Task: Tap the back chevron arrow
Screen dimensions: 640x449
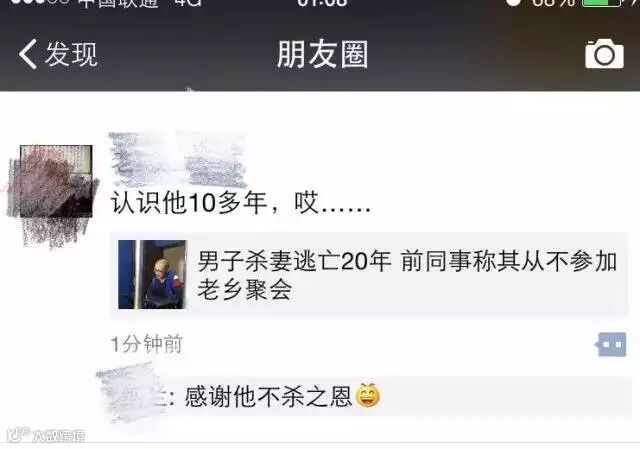Action: tap(28, 54)
